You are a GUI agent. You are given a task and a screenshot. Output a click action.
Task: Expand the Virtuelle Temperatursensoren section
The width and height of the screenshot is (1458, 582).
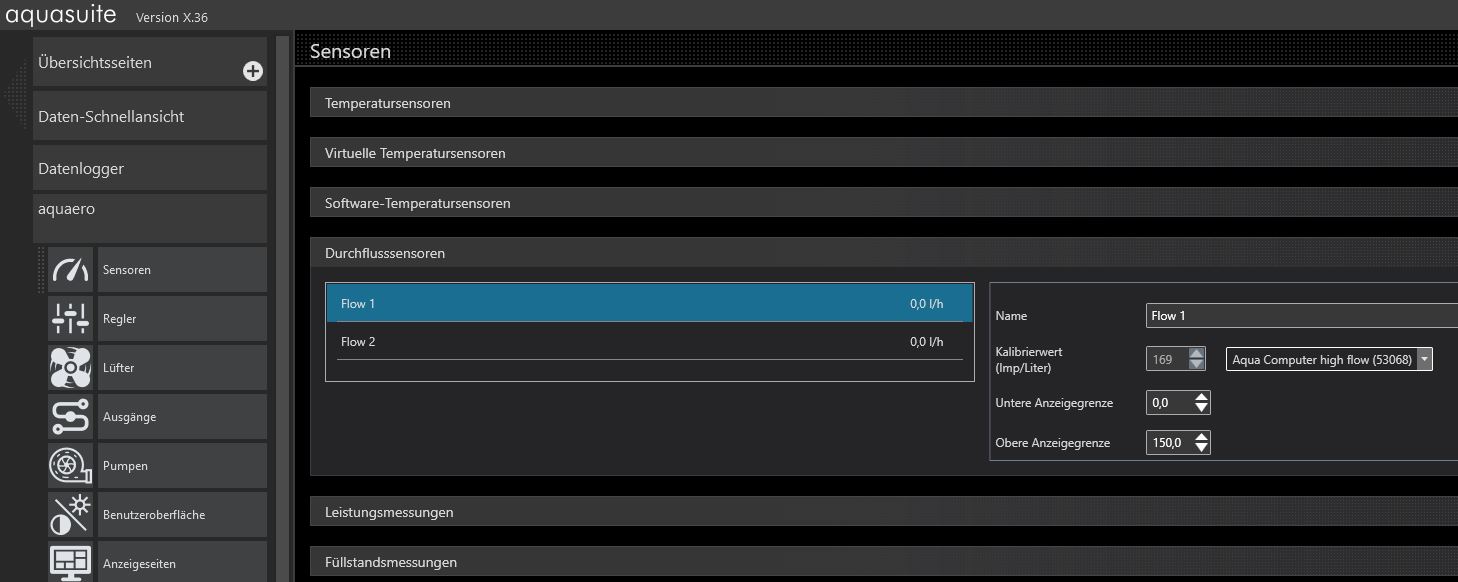click(415, 153)
